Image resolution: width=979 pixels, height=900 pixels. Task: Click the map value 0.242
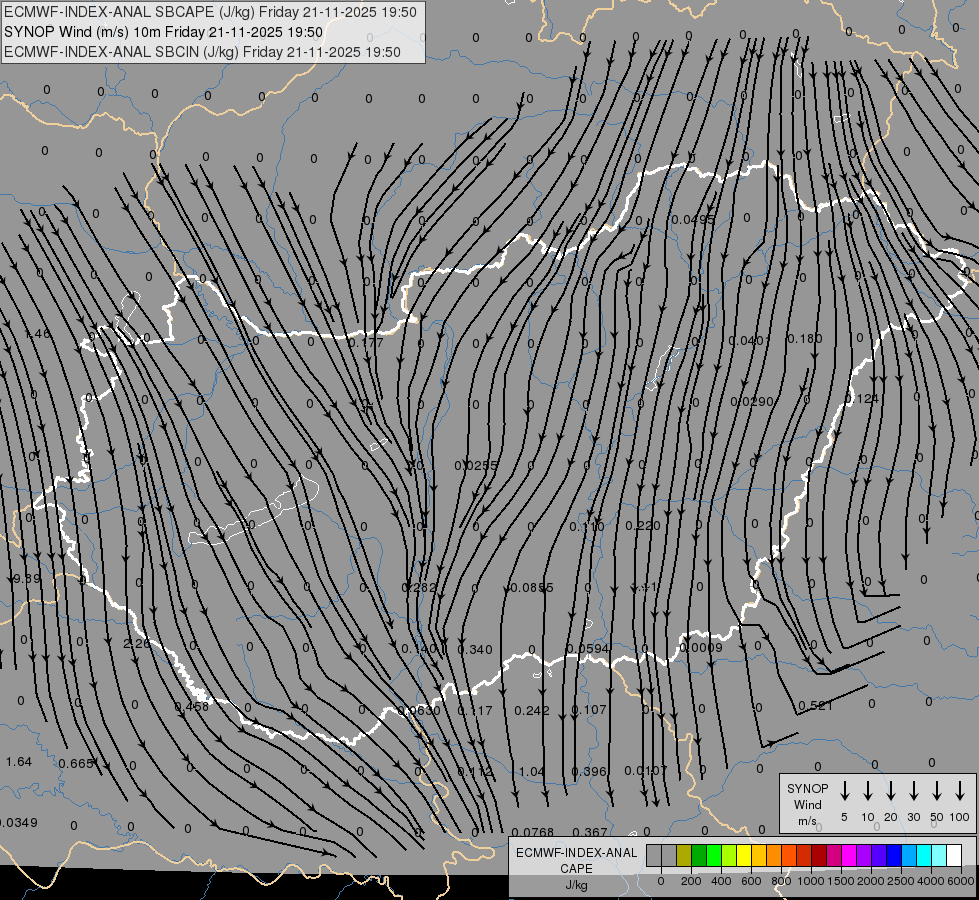click(x=532, y=711)
